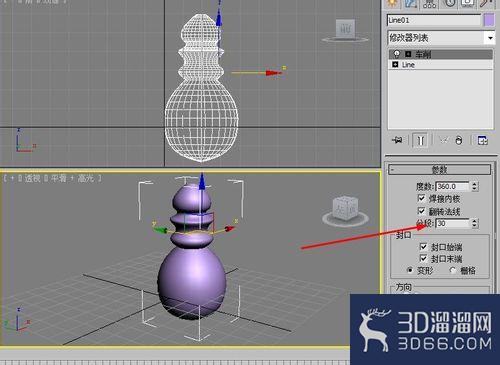Click Remove Modifier trash icon
This screenshot has width=500, height=365.
point(459,141)
